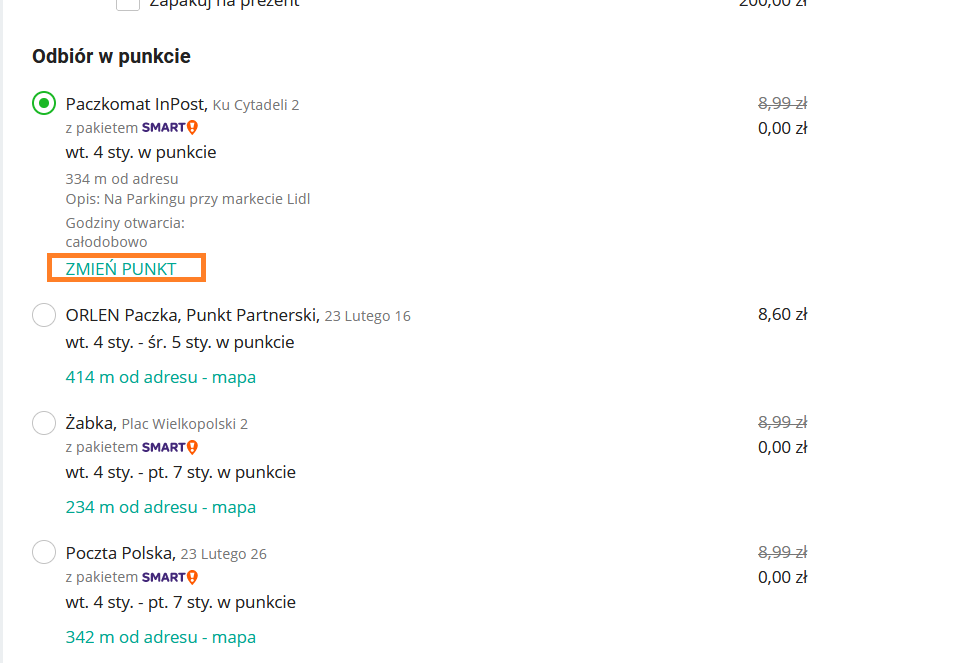Click the SMART badge under Paczkomat InPost

(x=170, y=127)
